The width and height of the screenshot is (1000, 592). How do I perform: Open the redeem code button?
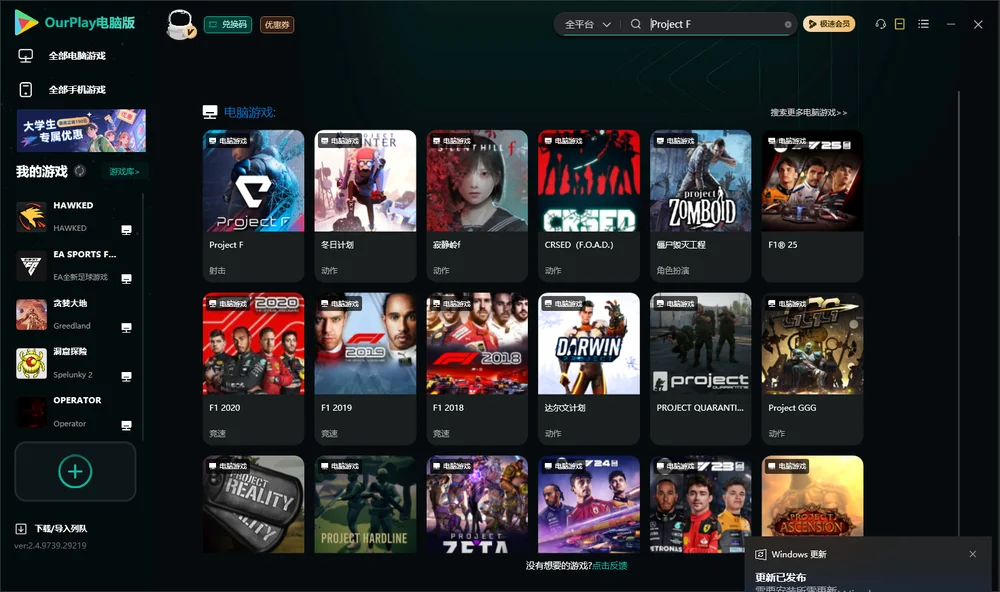coord(228,25)
